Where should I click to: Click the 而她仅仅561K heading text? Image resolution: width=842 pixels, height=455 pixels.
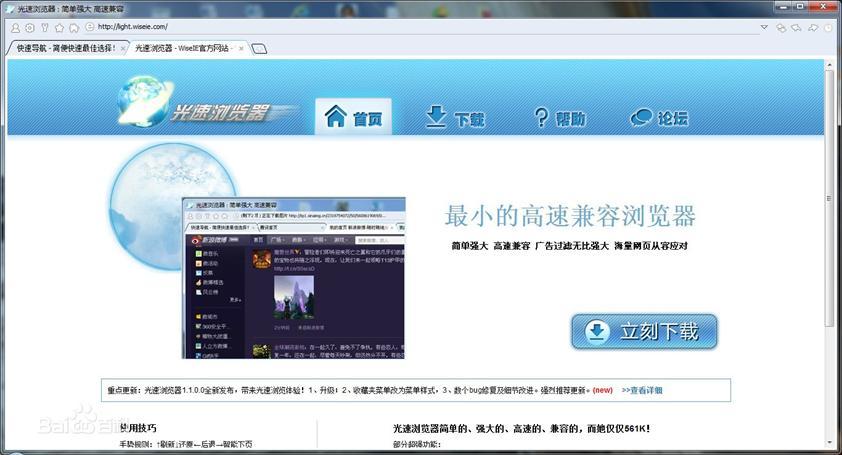(618, 429)
